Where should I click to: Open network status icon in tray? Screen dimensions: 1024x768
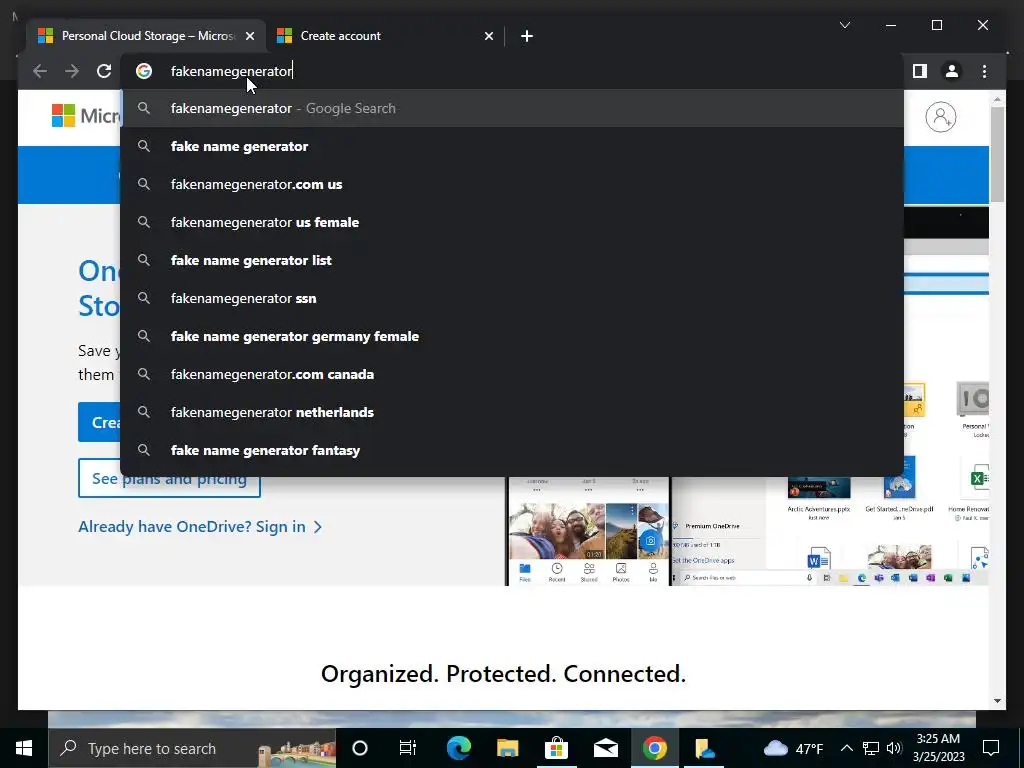pyautogui.click(x=871, y=748)
